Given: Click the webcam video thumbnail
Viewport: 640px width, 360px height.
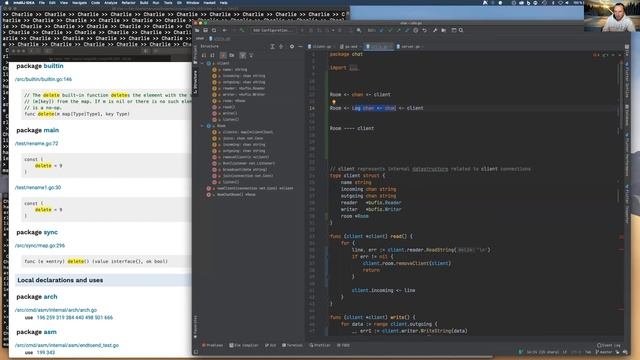Looking at the screenshot, I should point(612,16).
